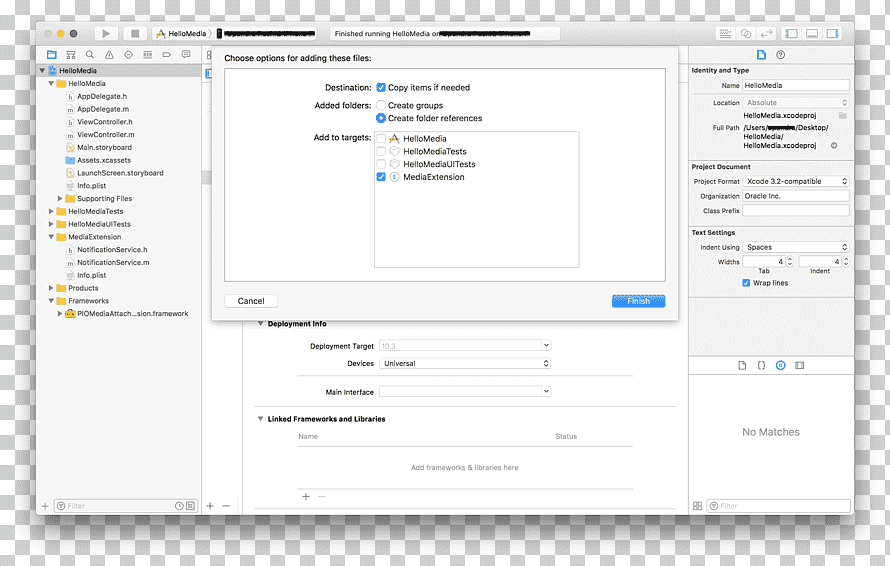Select PIOMediaAttach...sion.framework item
The height and width of the screenshot is (566, 890).
[132, 313]
